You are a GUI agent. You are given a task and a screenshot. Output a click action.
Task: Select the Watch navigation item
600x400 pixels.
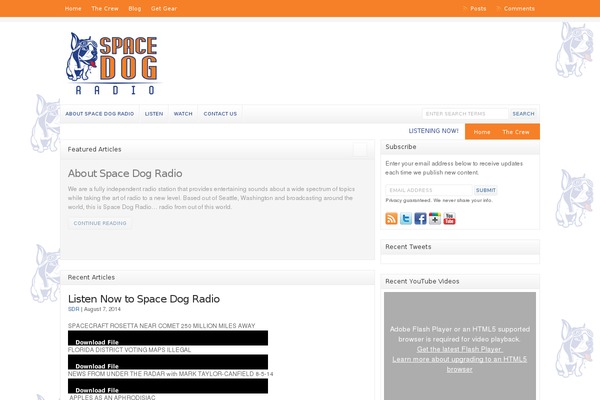[x=183, y=114]
